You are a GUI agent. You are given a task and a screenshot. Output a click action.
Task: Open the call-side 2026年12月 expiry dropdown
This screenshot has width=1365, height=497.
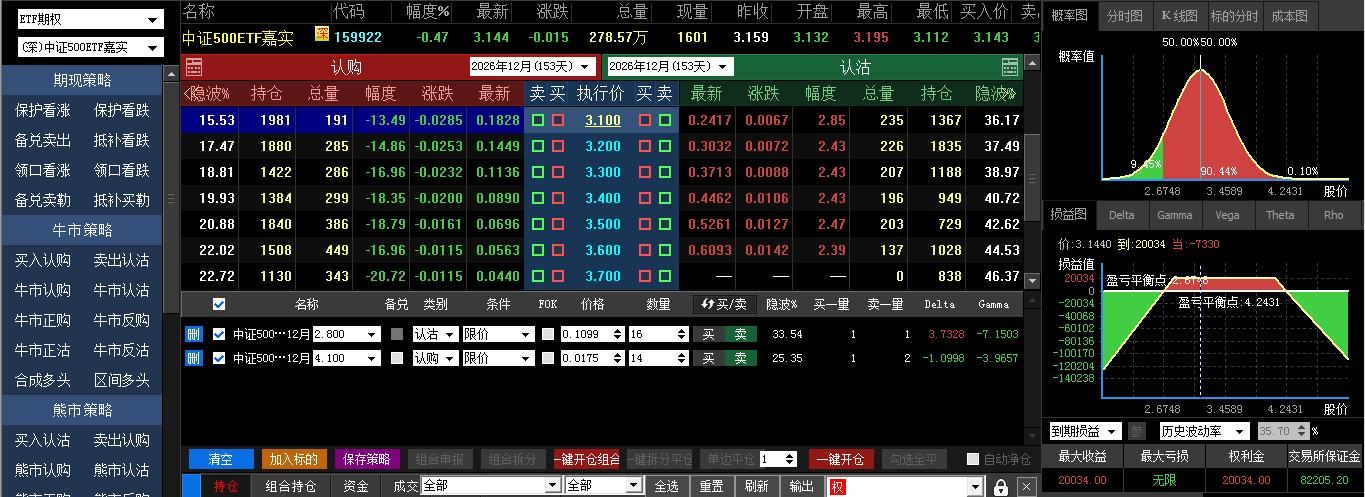533,66
